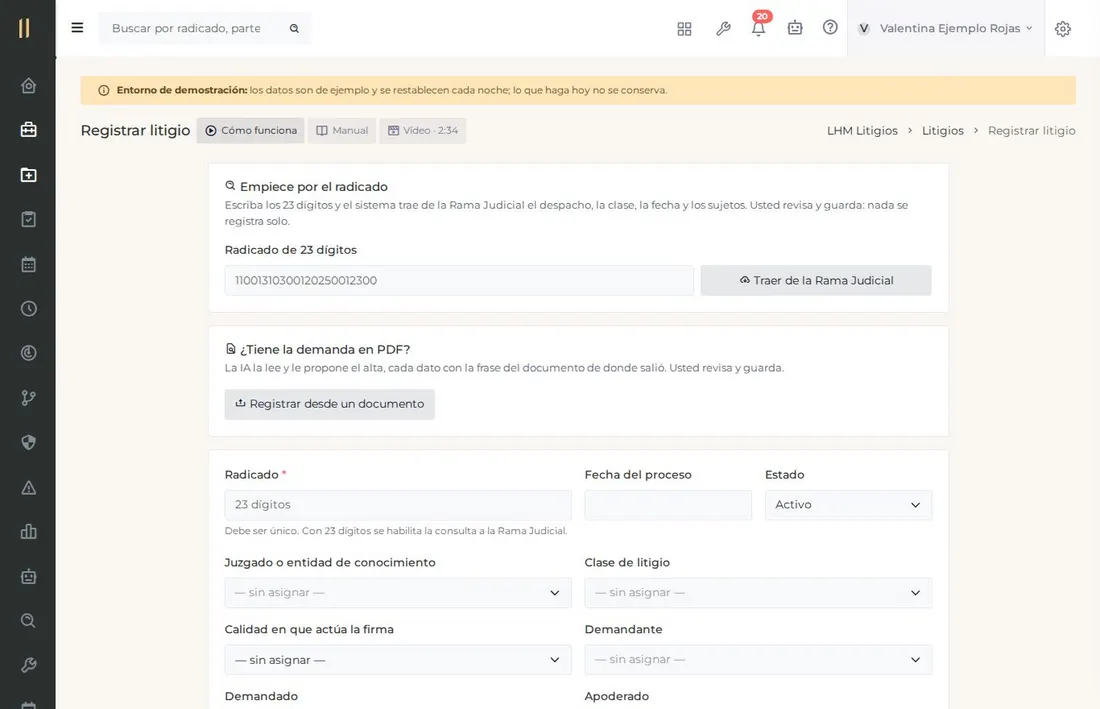Image resolution: width=1100 pixels, height=709 pixels.
Task: Open the calendar icon in sidebar
Action: [x=28, y=264]
